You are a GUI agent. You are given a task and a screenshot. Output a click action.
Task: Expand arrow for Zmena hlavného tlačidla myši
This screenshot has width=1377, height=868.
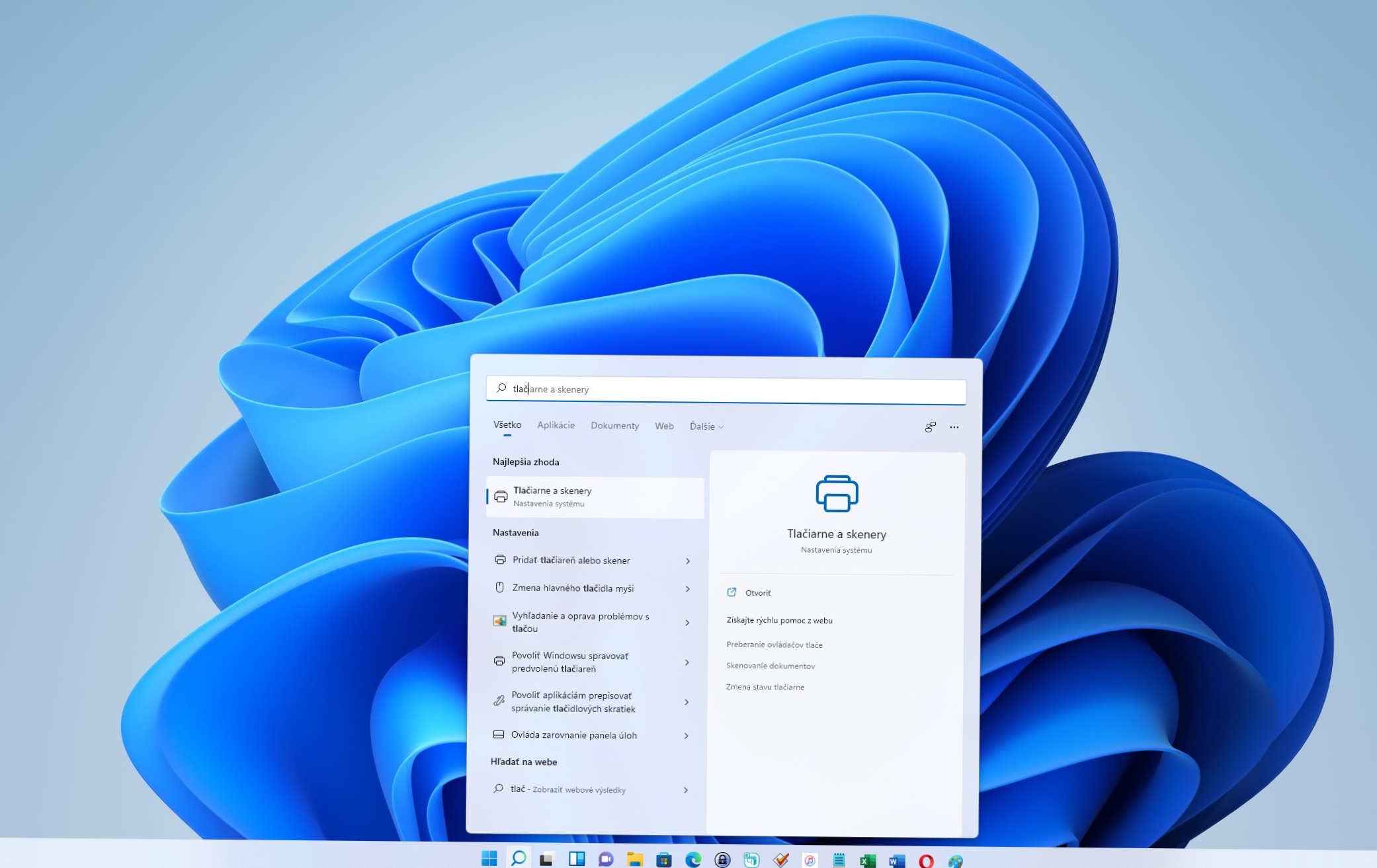tap(688, 589)
